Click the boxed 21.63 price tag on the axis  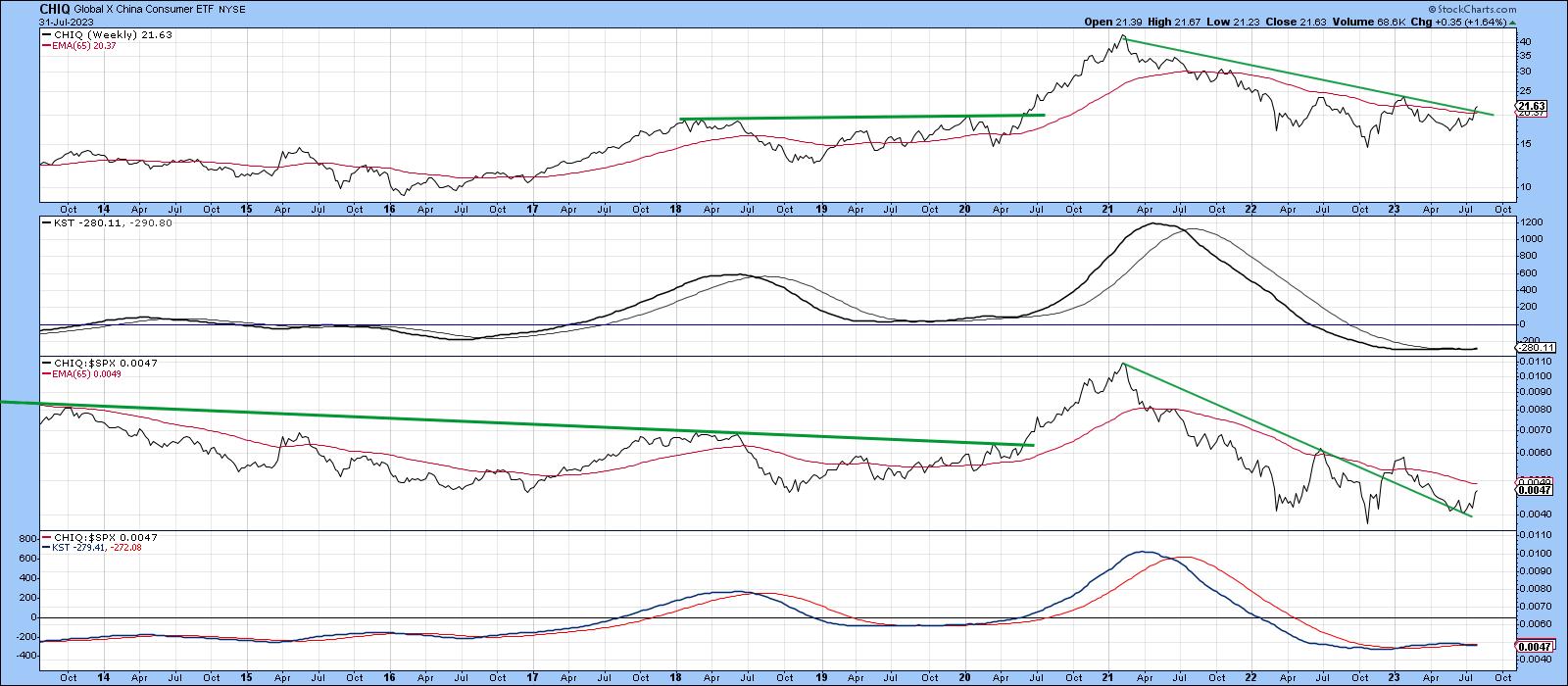pos(1530,105)
